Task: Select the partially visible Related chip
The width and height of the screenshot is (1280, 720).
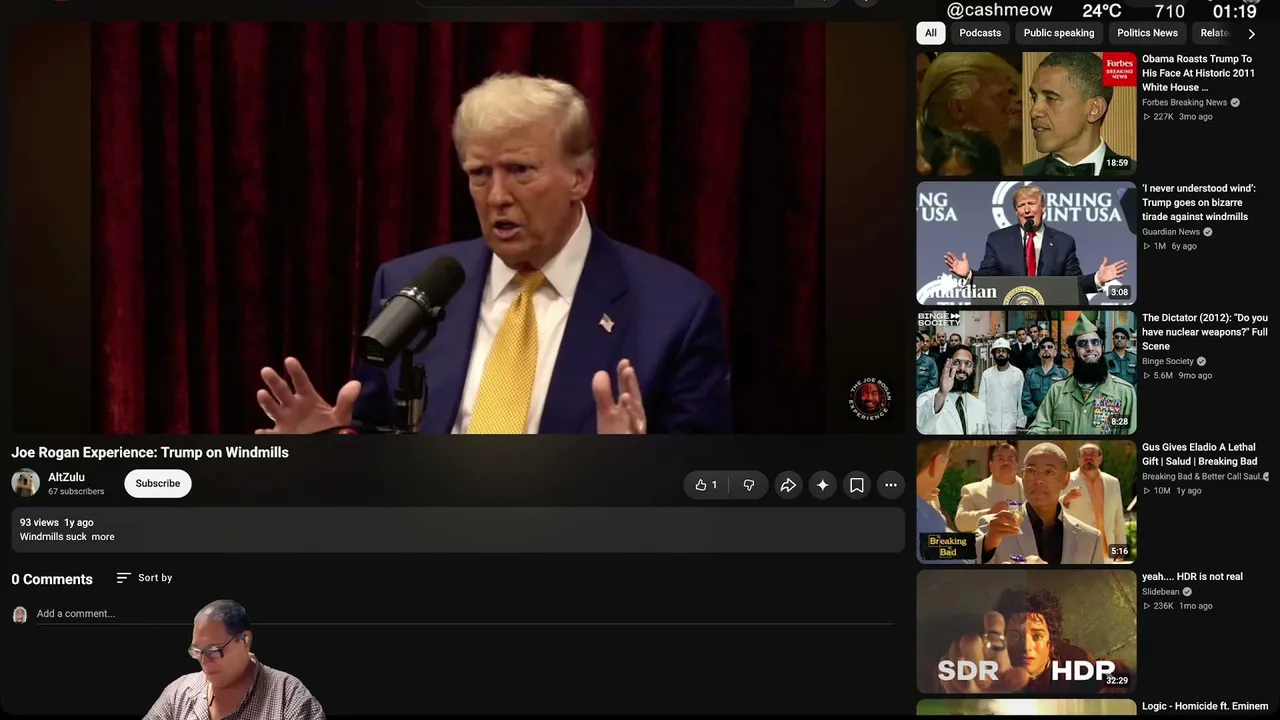Action: point(1214,33)
